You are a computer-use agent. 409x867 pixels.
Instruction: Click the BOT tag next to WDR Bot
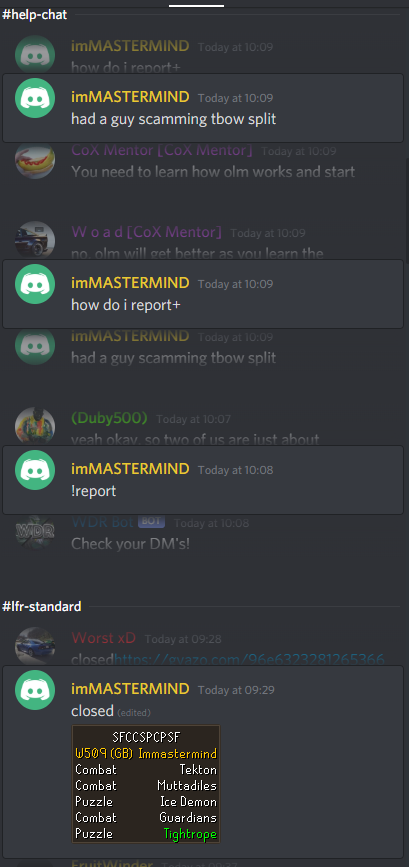pyautogui.click(x=151, y=521)
